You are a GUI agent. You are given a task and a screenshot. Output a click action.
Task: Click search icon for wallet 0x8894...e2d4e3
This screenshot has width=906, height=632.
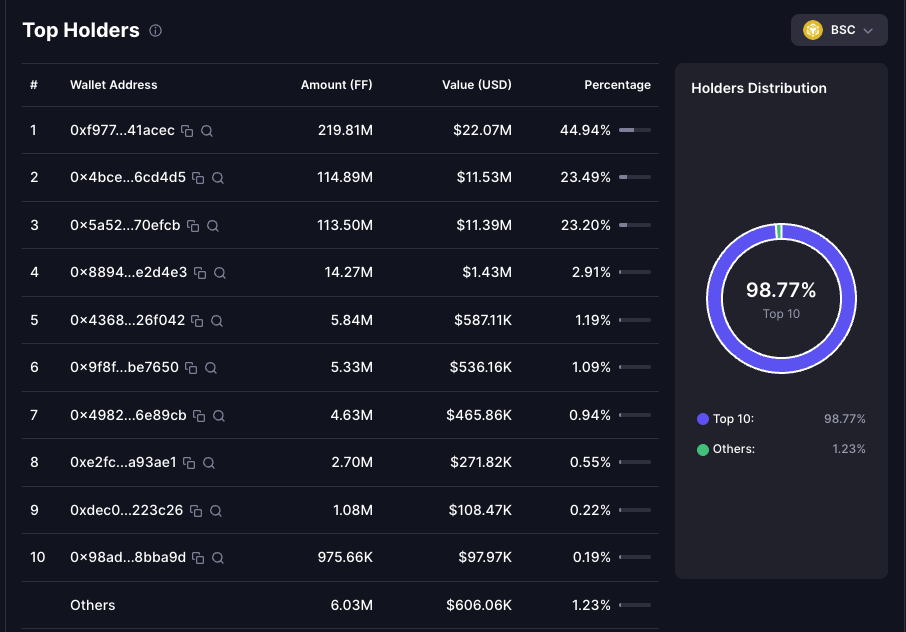click(220, 273)
